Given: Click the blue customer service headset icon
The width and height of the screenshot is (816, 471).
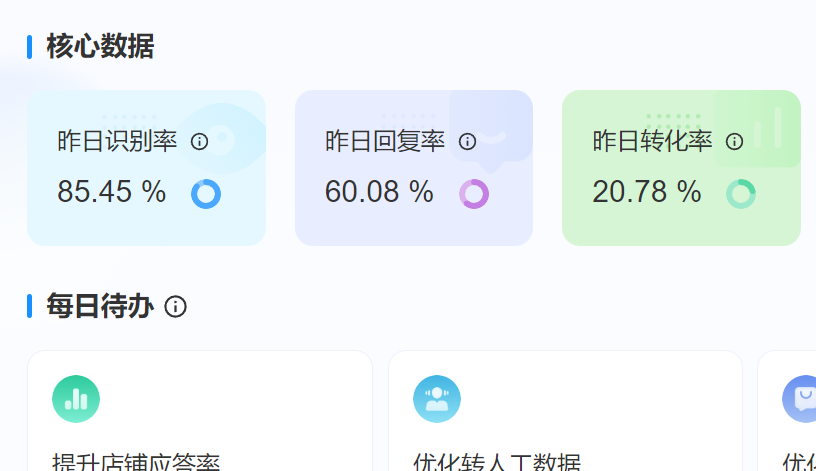Looking at the screenshot, I should 437,399.
